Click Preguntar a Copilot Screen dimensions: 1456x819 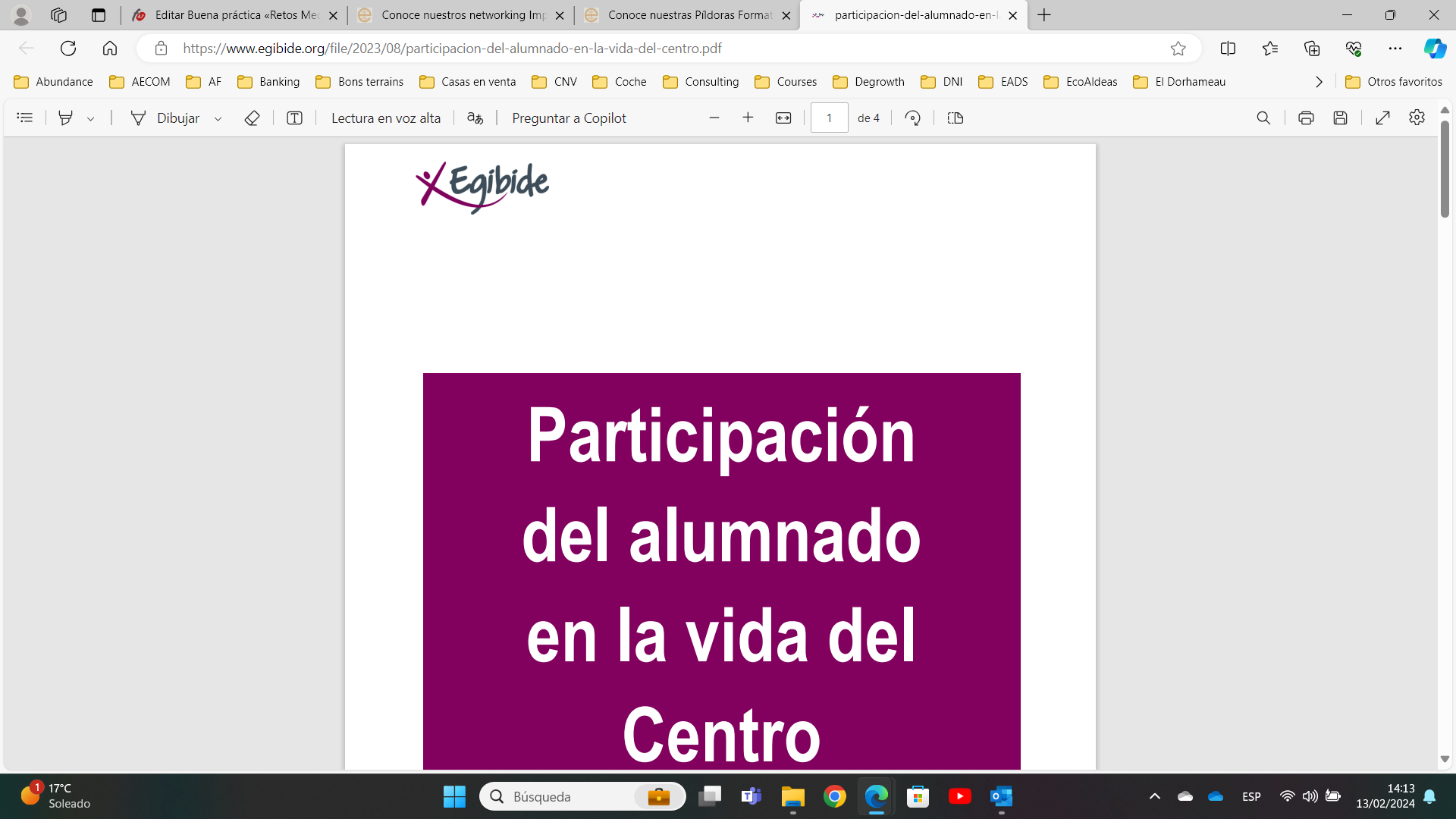click(x=569, y=118)
